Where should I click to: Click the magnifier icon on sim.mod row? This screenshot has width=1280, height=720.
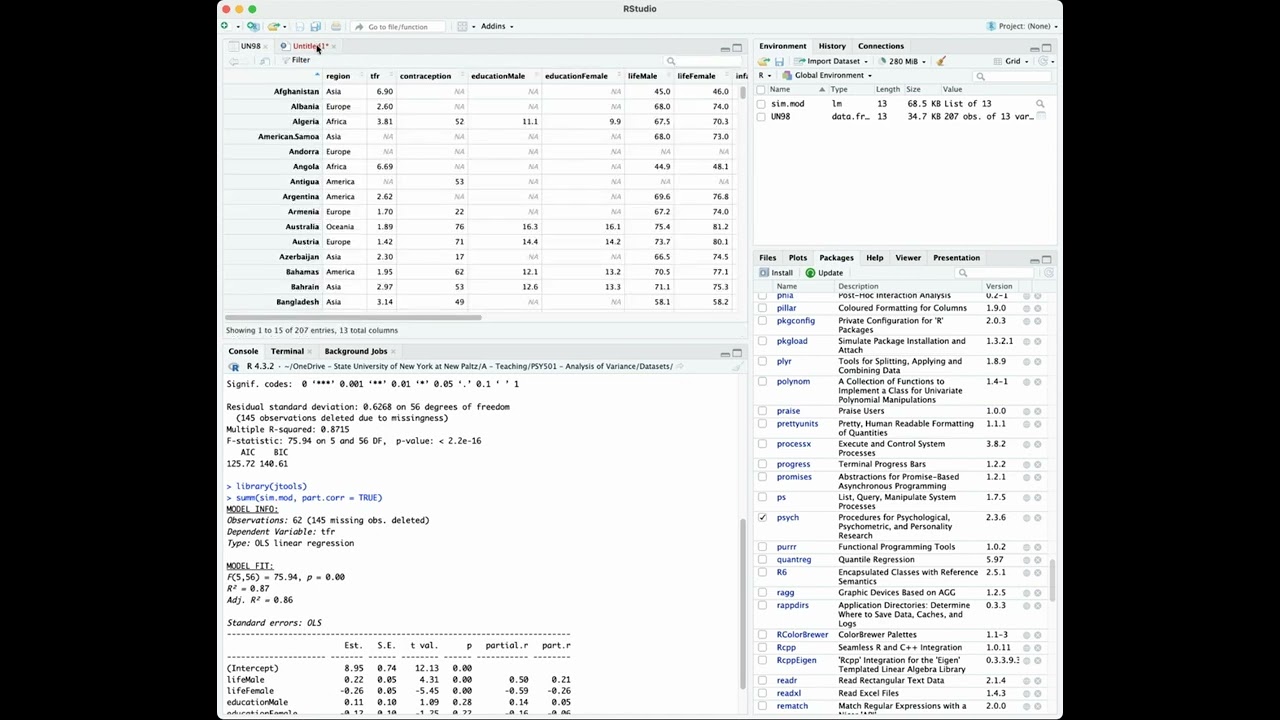point(1040,104)
